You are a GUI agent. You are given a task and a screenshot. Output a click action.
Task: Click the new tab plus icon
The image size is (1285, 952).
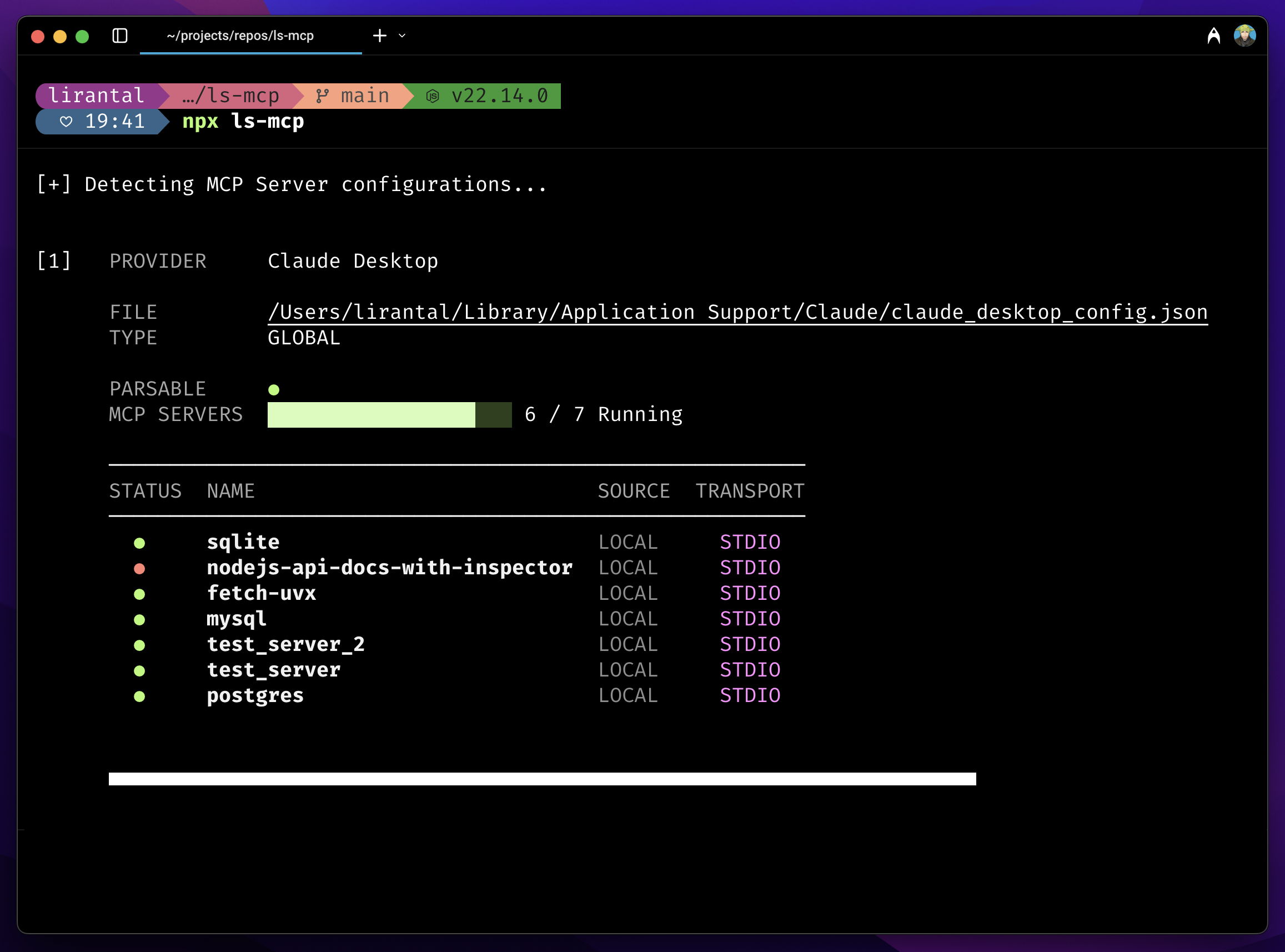tap(380, 36)
